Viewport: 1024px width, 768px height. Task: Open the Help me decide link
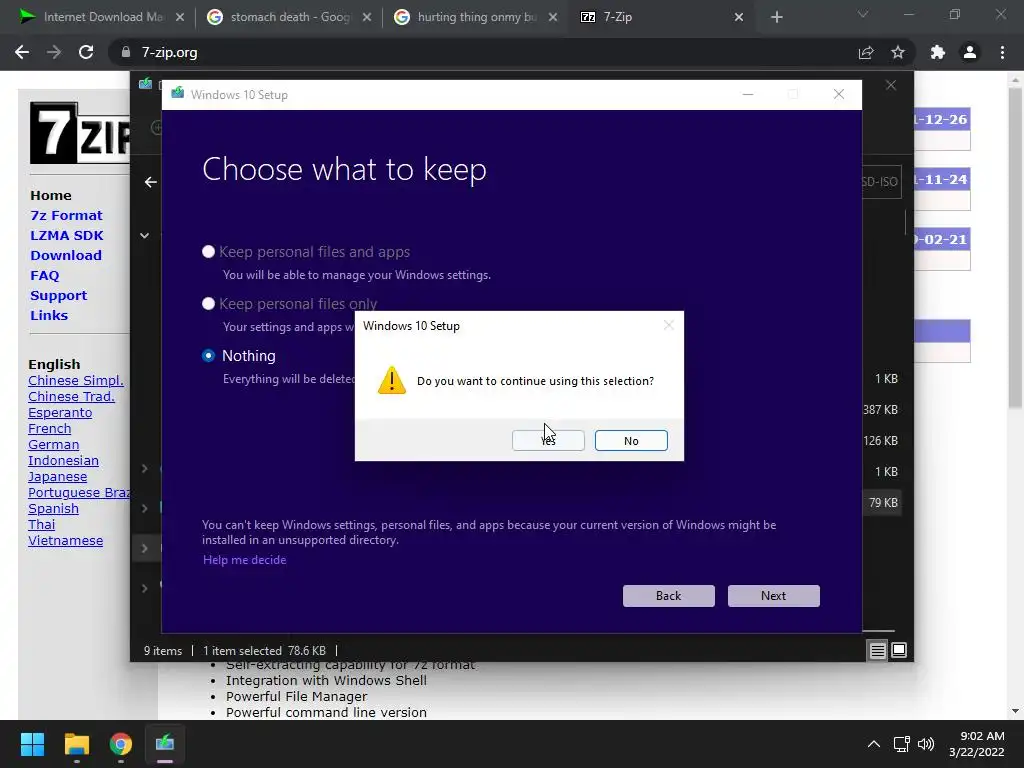244,560
